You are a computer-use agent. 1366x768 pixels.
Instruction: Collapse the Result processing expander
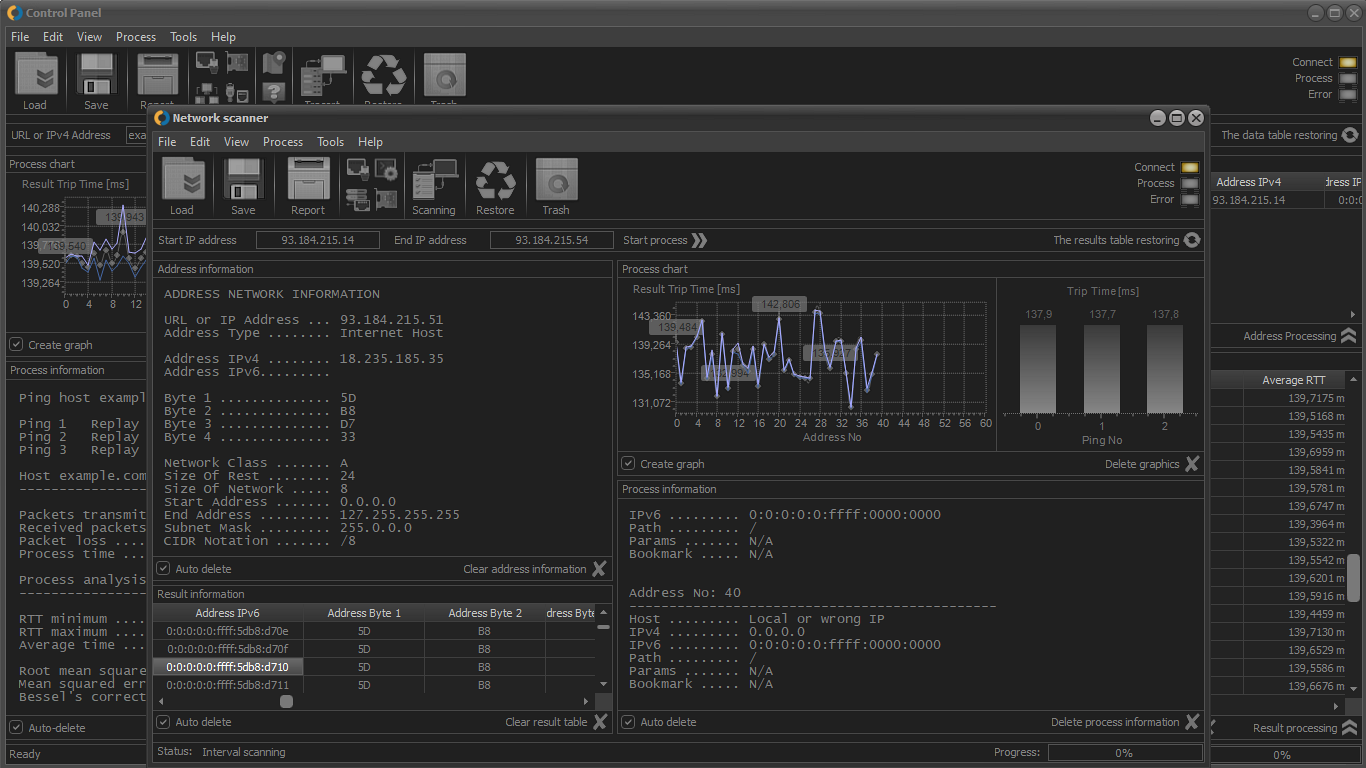[x=1348, y=728]
